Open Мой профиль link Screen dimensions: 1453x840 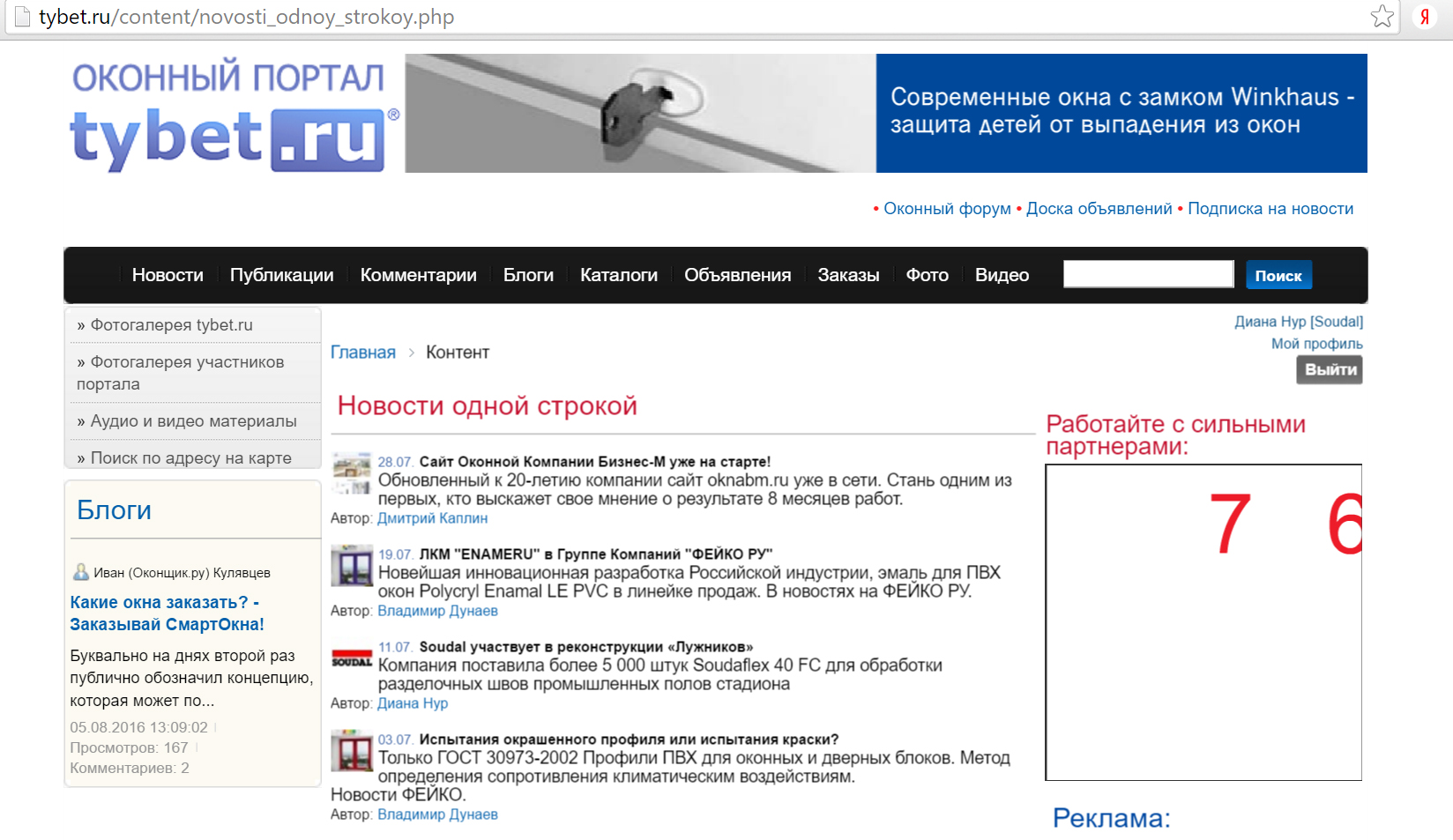(x=1316, y=344)
